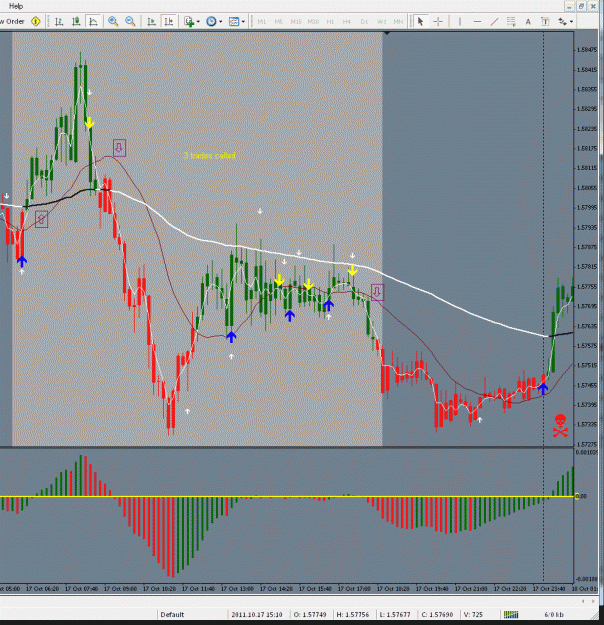This screenshot has width=604, height=625.
Task: Click the red skull marker on chart
Action: [560, 426]
